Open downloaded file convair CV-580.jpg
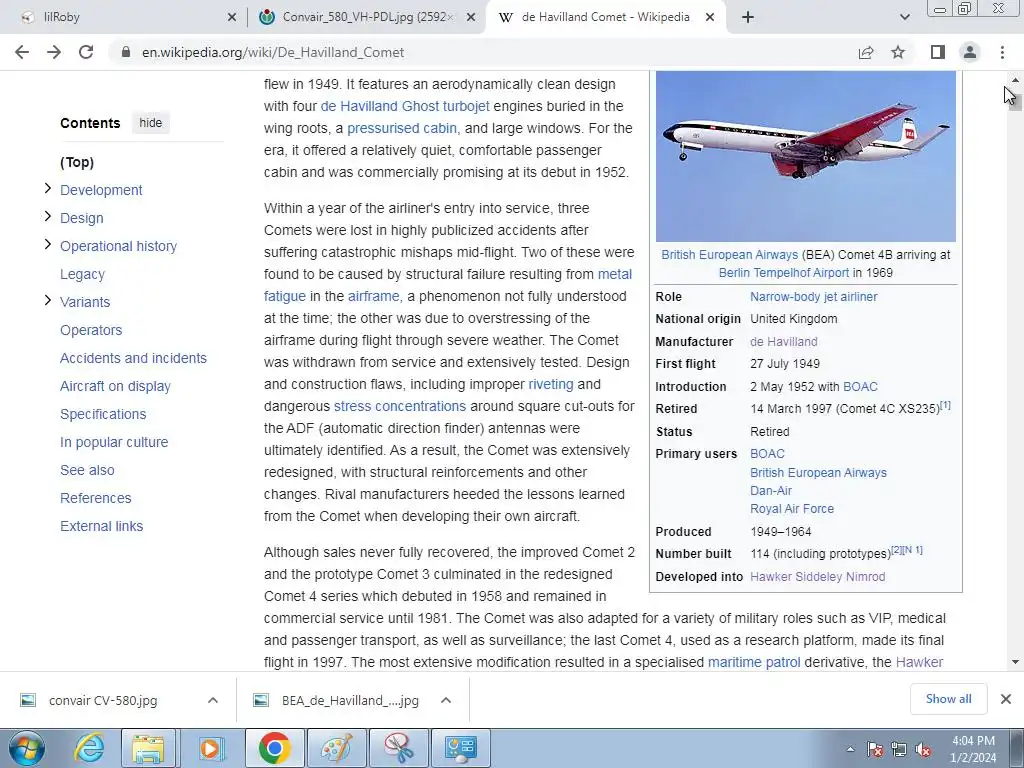This screenshot has height=768, width=1024. click(103, 700)
